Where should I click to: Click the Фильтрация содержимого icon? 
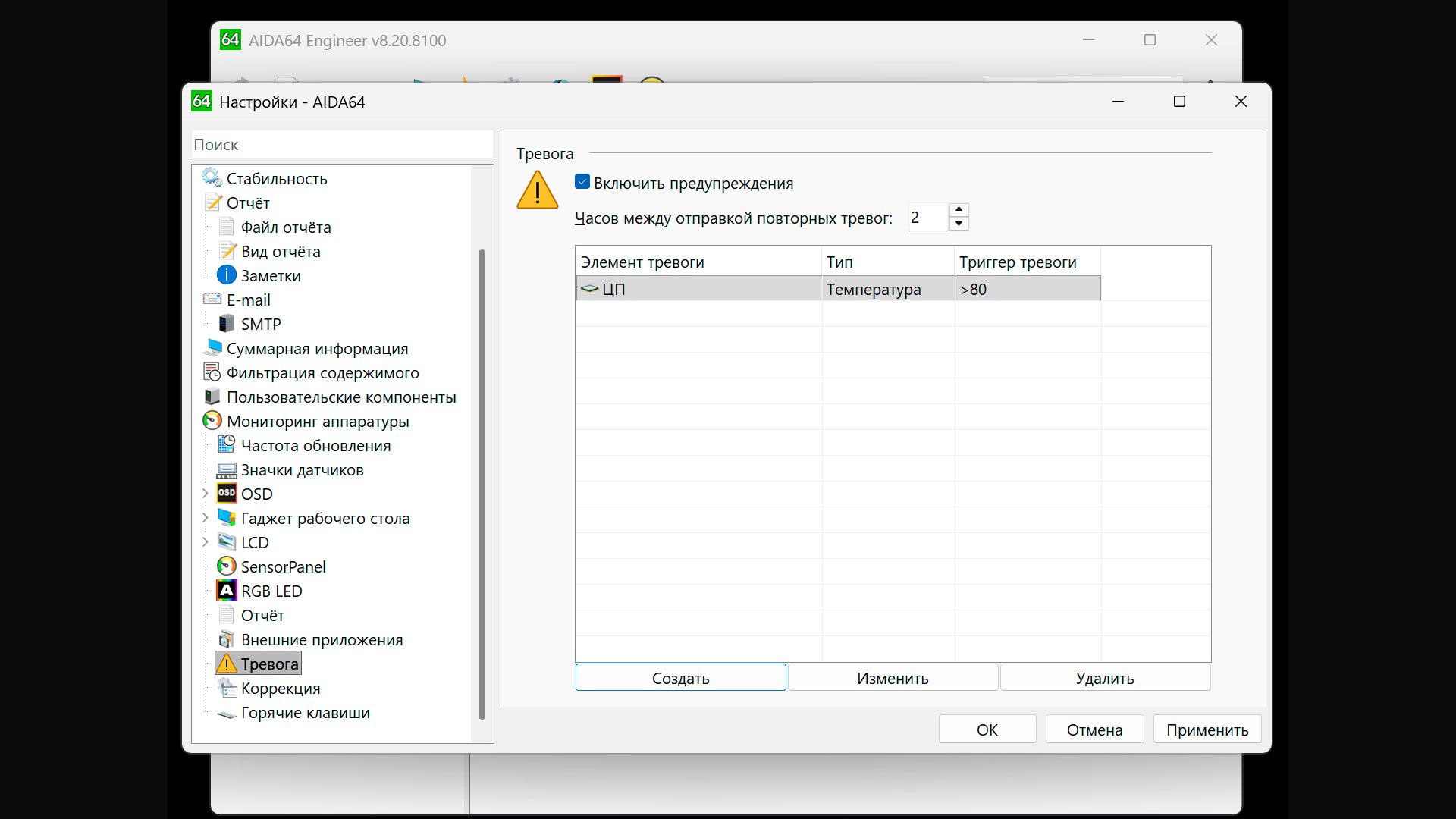[212, 372]
